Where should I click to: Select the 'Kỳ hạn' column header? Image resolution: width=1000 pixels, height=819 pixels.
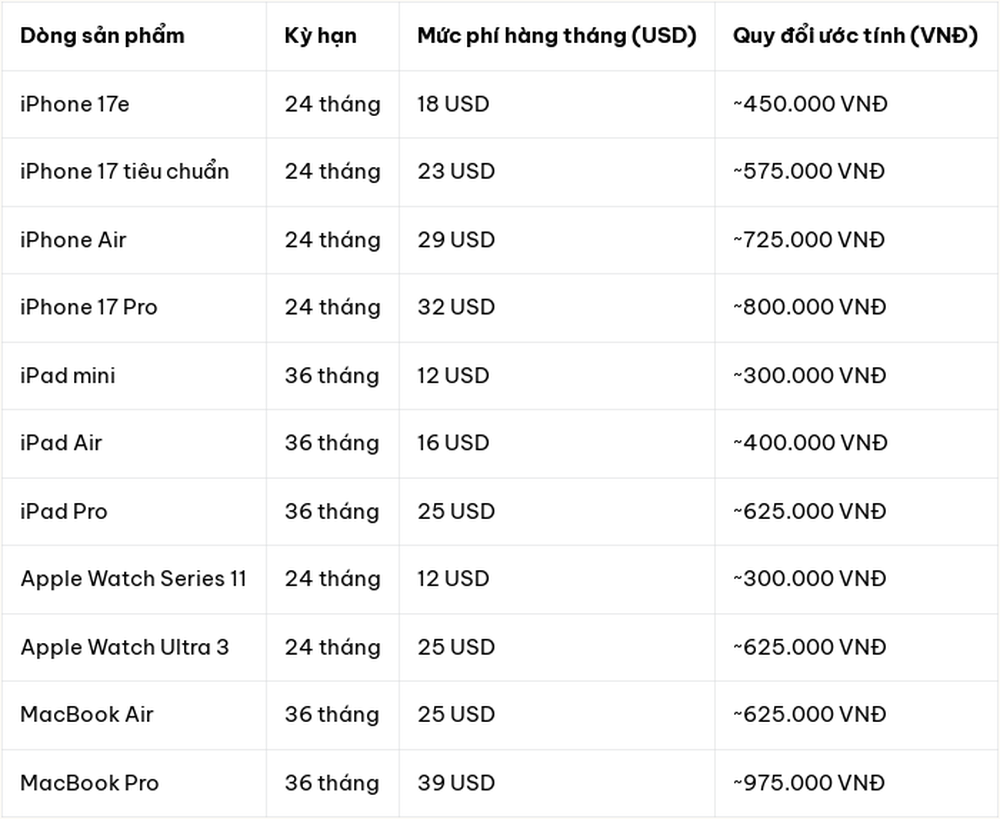point(320,36)
